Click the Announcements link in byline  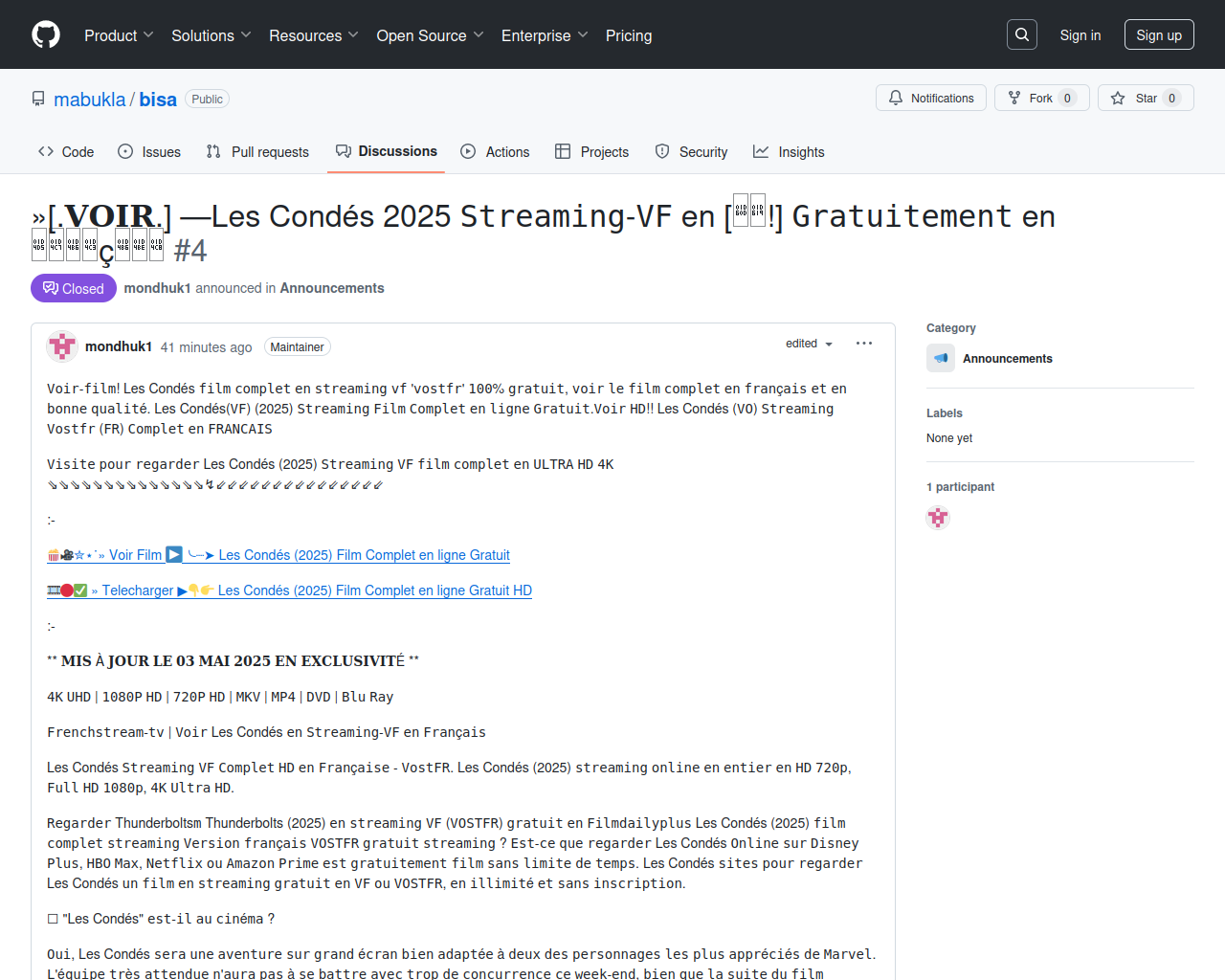[x=332, y=288]
